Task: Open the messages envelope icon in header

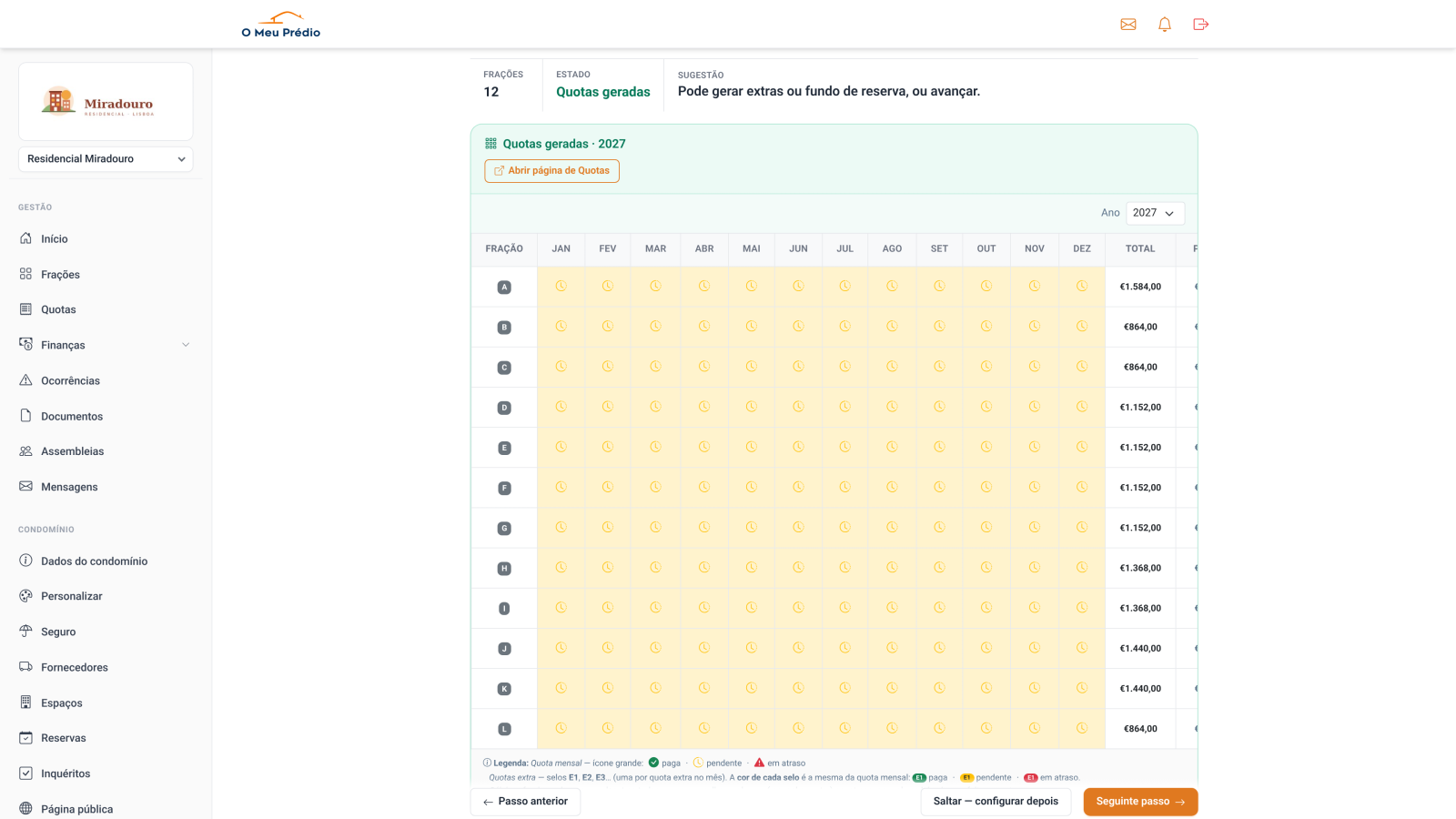Action: click(1128, 25)
